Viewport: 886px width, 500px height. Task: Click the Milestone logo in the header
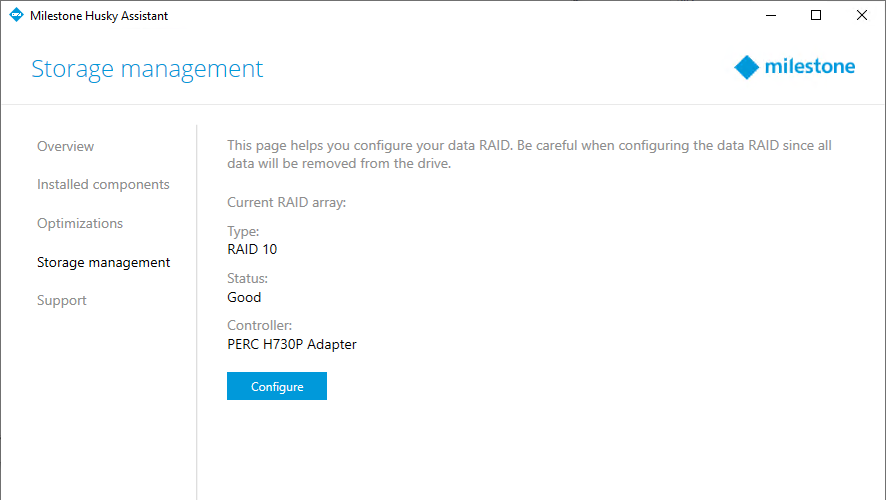pyautogui.click(x=794, y=67)
